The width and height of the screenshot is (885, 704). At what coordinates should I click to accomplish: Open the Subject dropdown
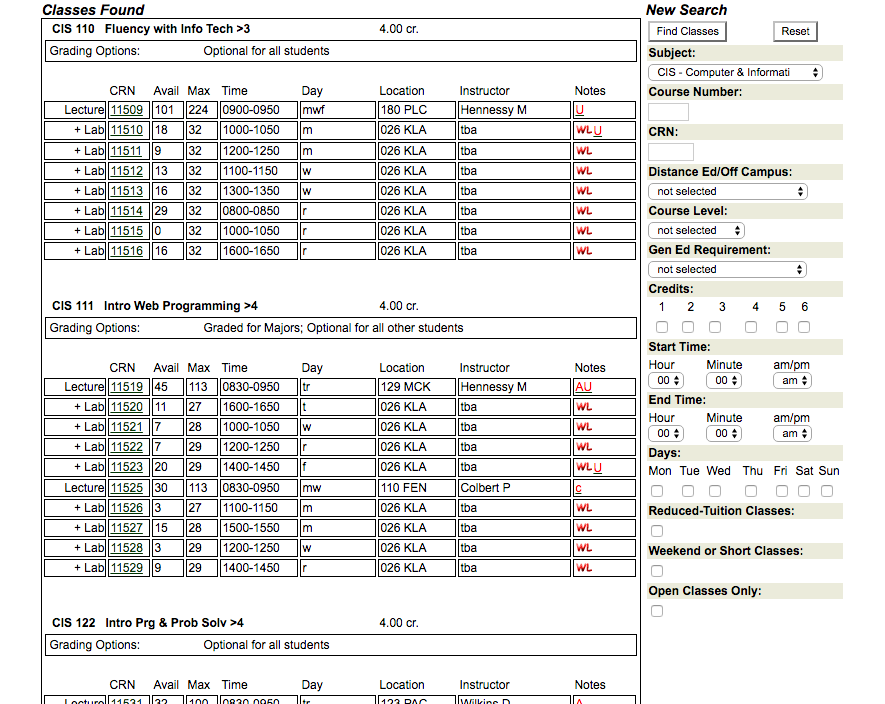pyautogui.click(x=735, y=72)
